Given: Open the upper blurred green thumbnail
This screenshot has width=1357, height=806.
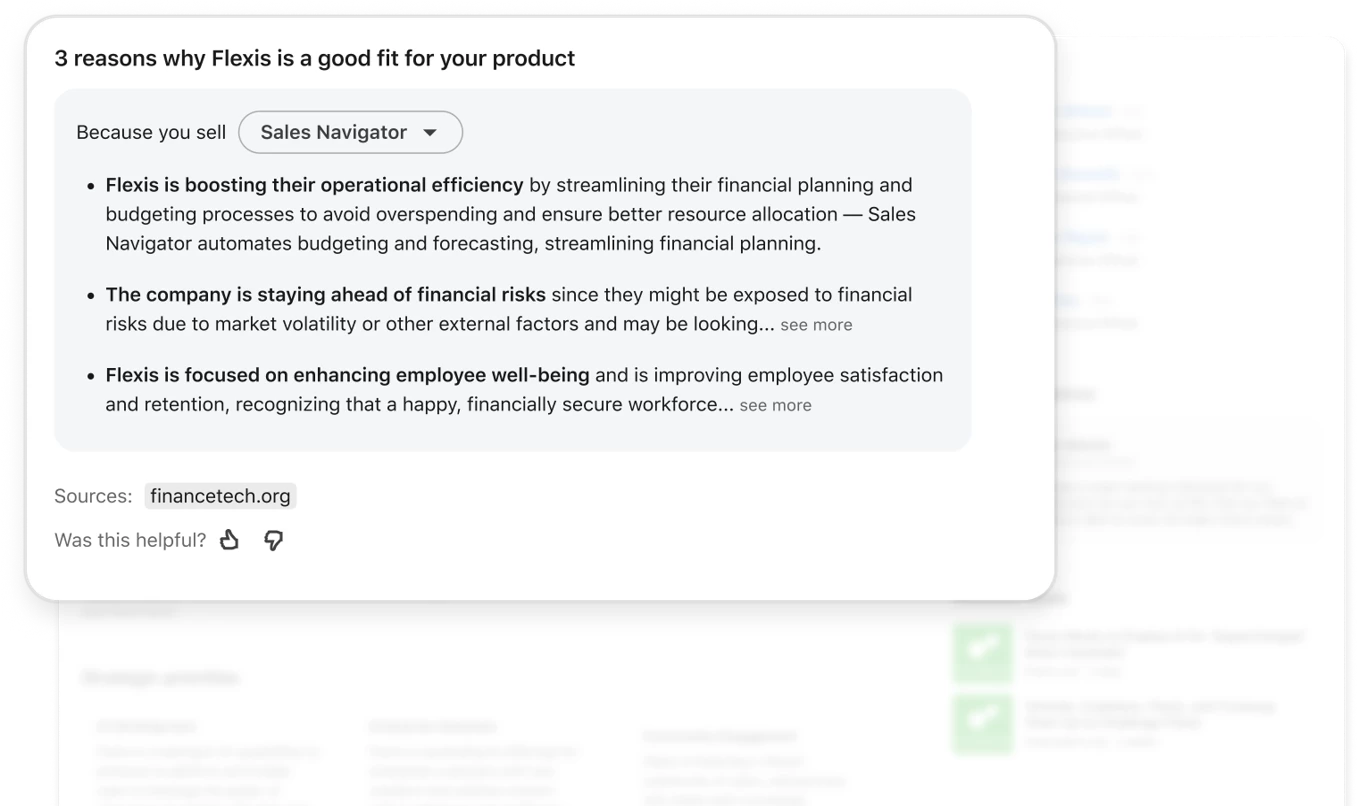Looking at the screenshot, I should 983,653.
